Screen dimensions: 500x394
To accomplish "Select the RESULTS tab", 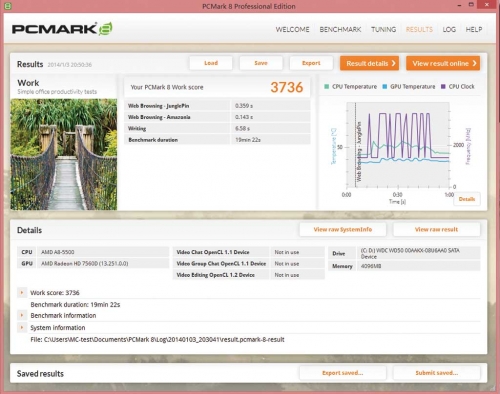I will pyautogui.click(x=419, y=29).
